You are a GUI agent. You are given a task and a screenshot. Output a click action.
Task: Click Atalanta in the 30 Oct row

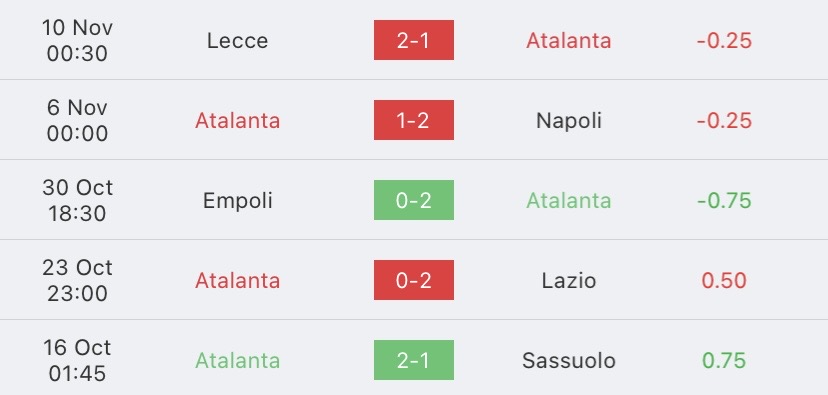pos(569,201)
